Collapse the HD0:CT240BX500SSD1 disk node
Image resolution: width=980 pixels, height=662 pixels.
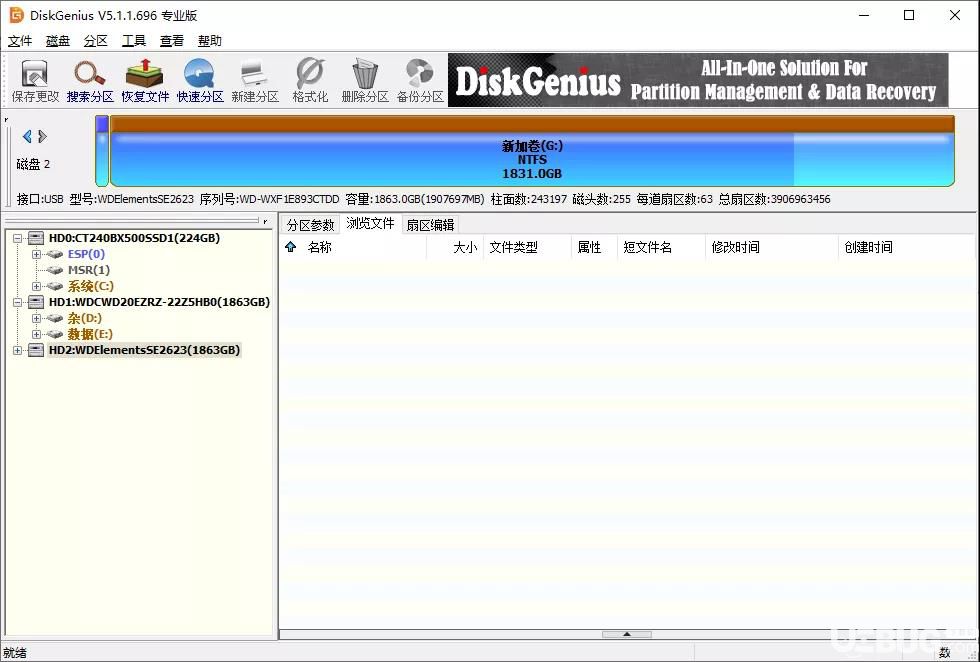click(x=18, y=238)
